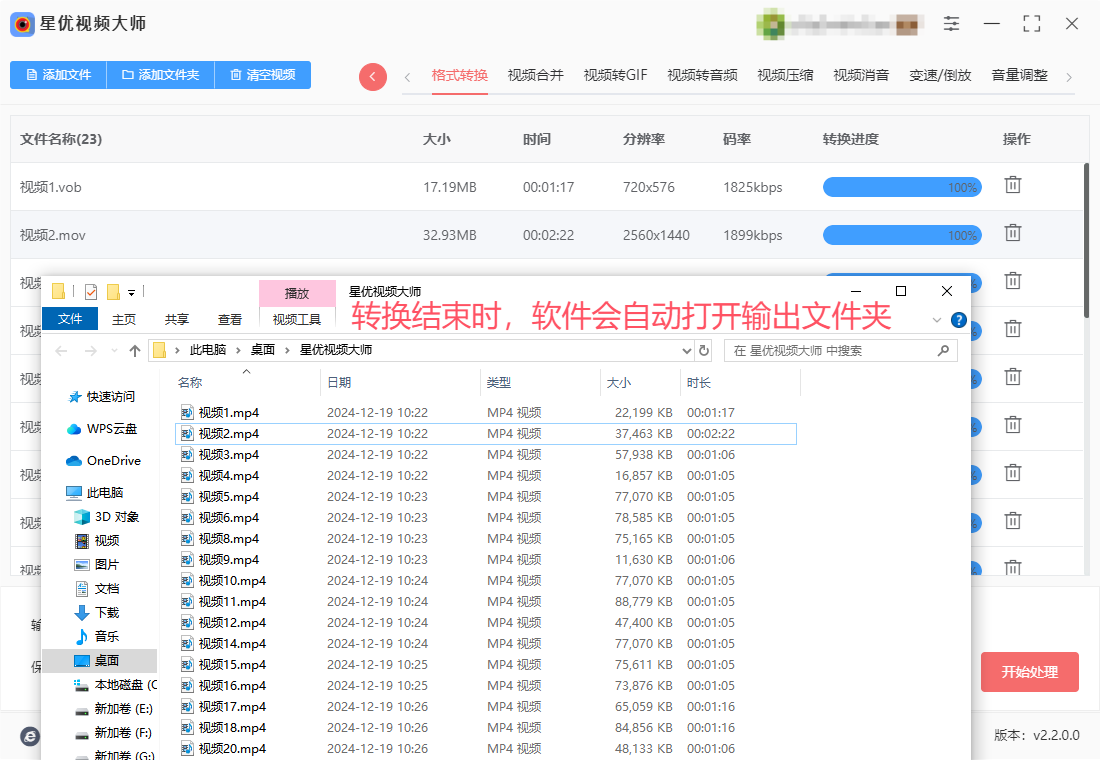1100x760 pixels.
Task: Open the recent locations dropdown in Explorer
Action: 114,351
